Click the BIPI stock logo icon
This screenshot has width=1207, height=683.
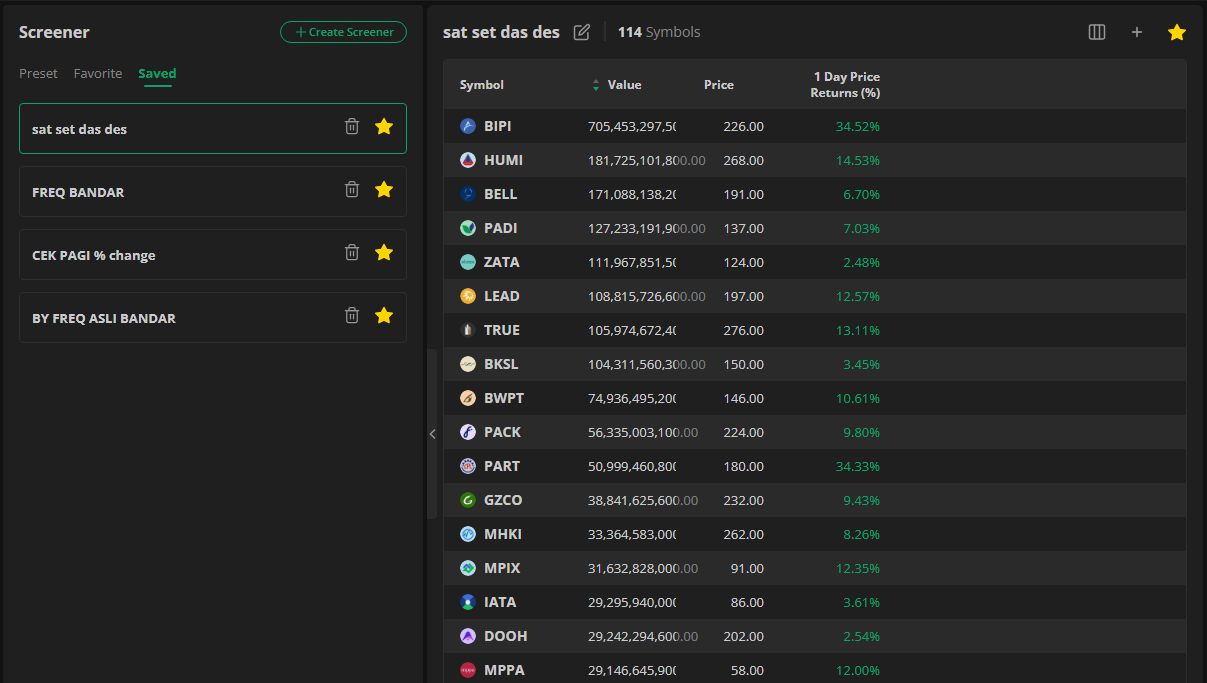click(467, 126)
